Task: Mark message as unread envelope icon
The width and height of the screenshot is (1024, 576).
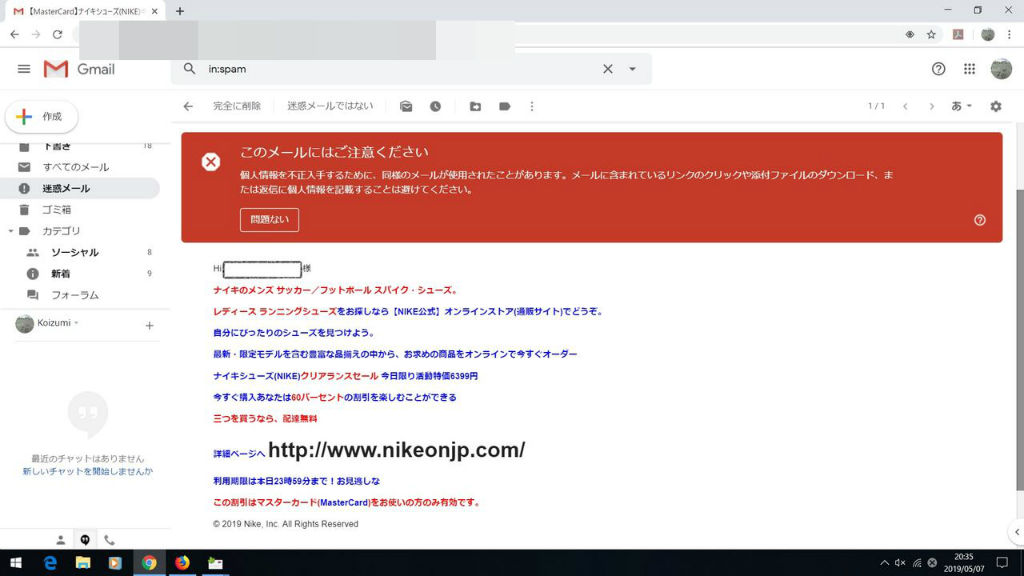Action: coord(406,106)
